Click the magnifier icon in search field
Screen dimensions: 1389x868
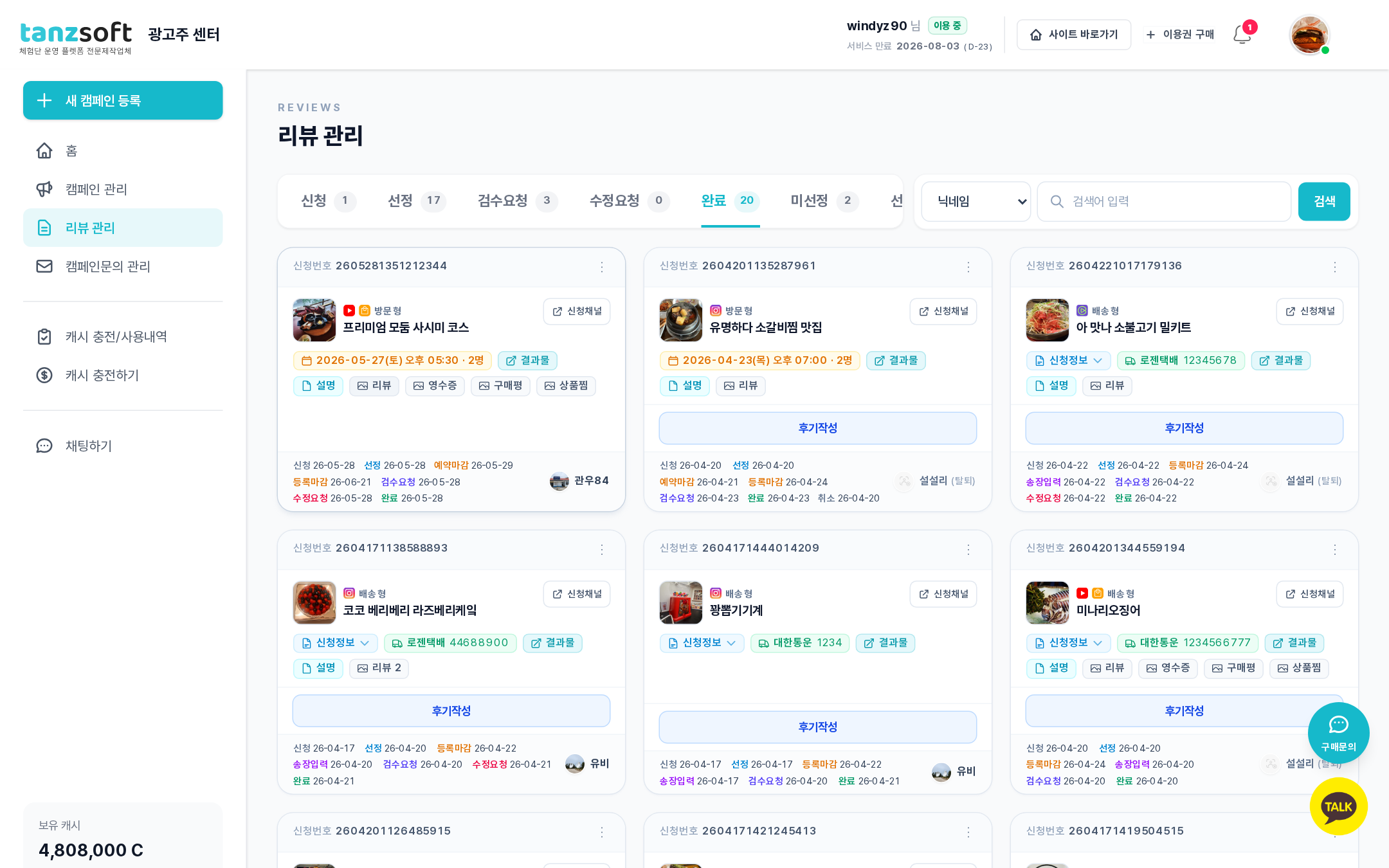coord(1057,201)
